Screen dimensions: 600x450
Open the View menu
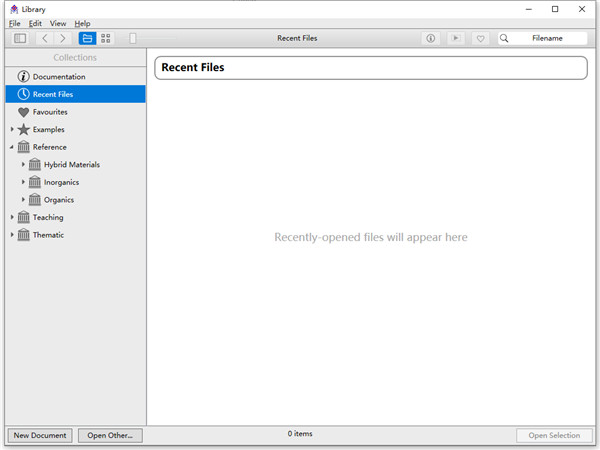pyautogui.click(x=58, y=23)
